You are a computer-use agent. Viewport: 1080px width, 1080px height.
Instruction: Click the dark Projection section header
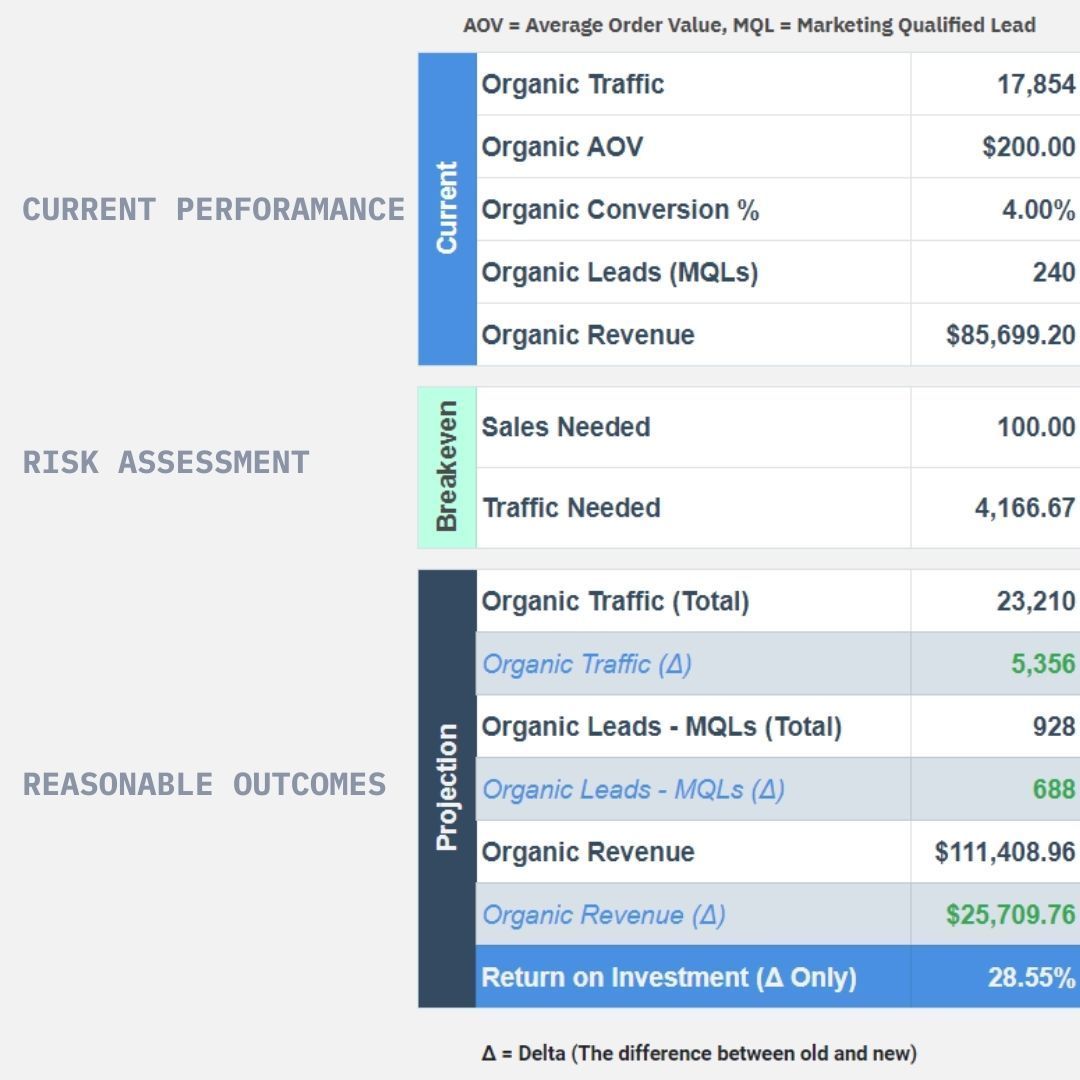447,789
